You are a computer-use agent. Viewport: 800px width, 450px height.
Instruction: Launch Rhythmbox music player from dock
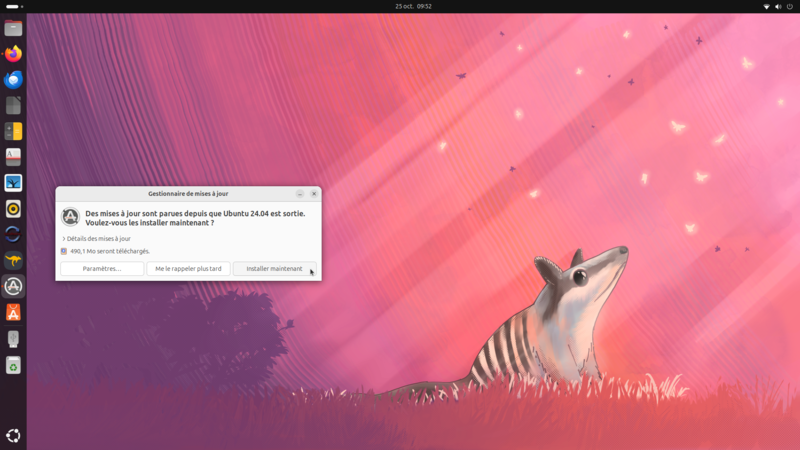(x=13, y=209)
